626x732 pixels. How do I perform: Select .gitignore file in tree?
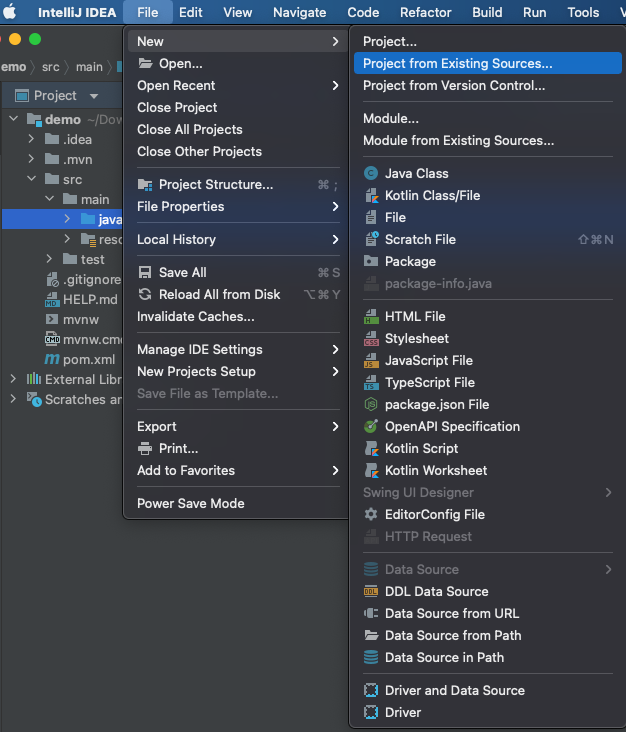[91, 279]
